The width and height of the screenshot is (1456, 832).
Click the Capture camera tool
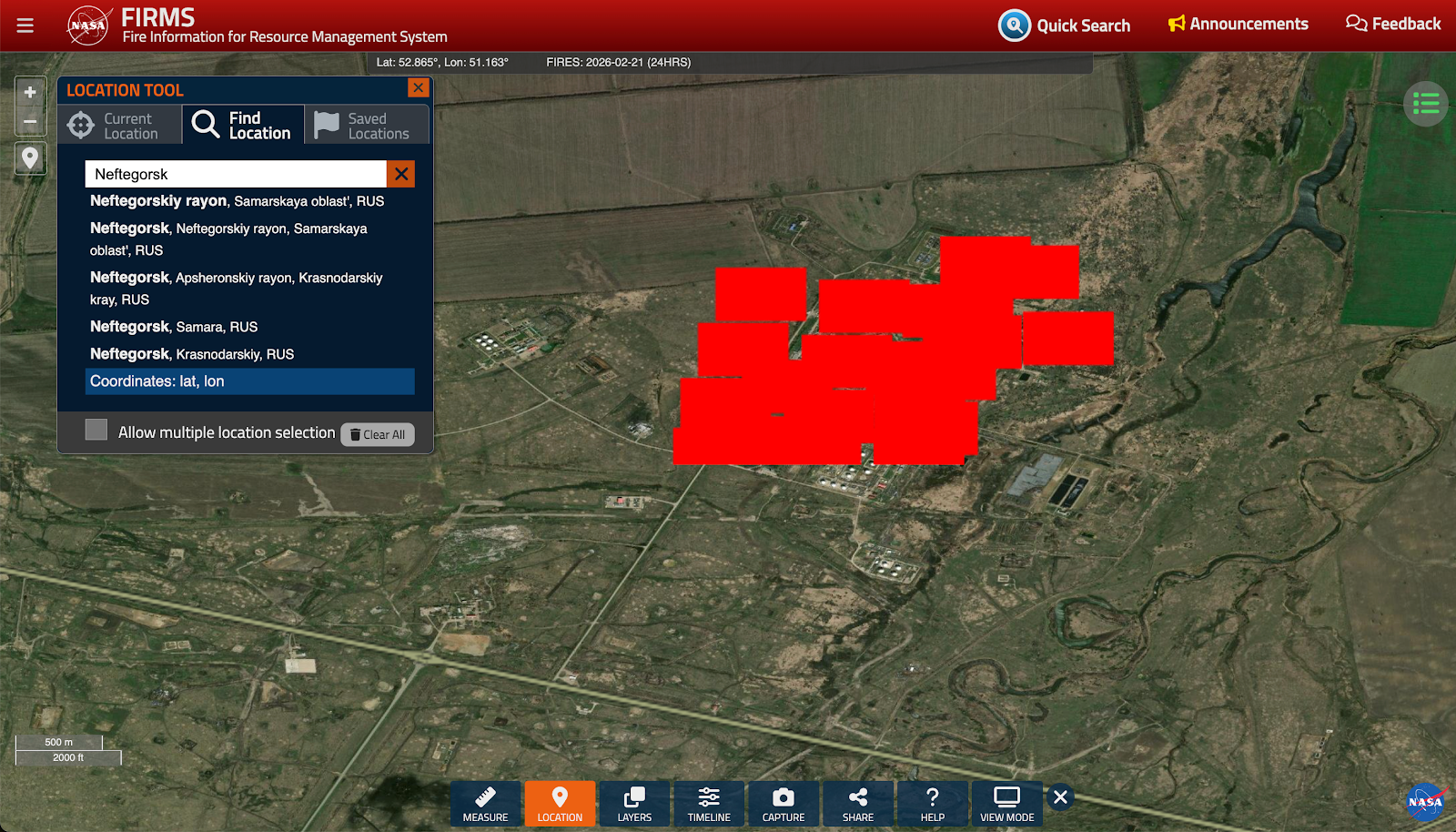pyautogui.click(x=784, y=804)
